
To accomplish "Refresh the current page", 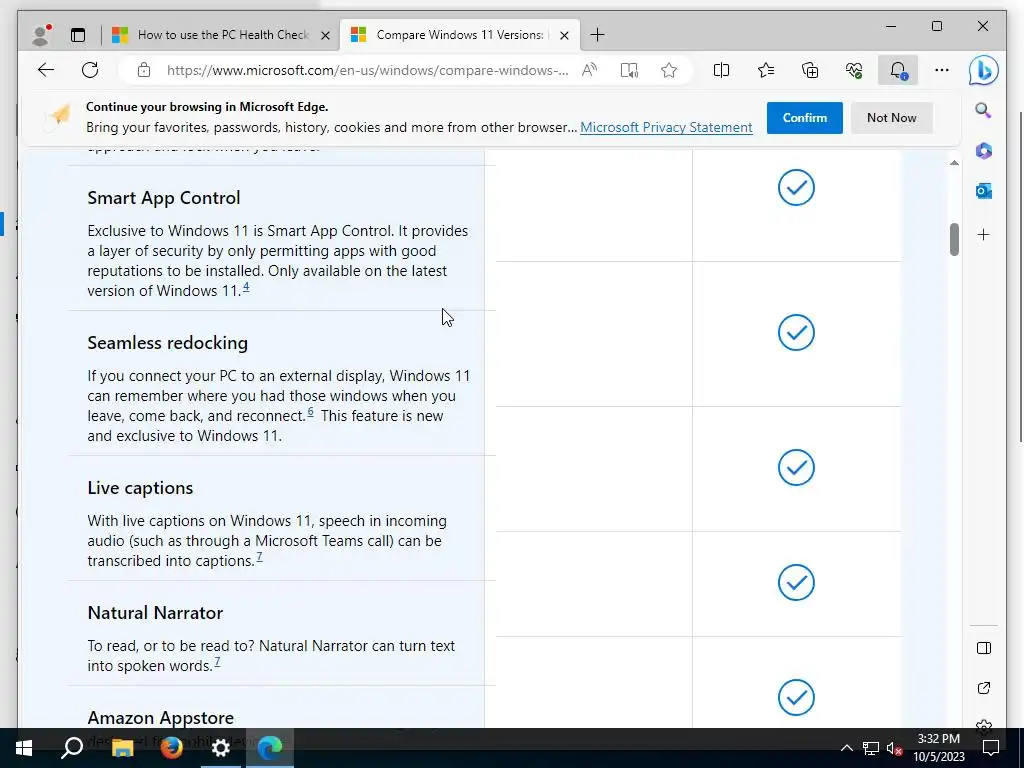I will pyautogui.click(x=90, y=70).
